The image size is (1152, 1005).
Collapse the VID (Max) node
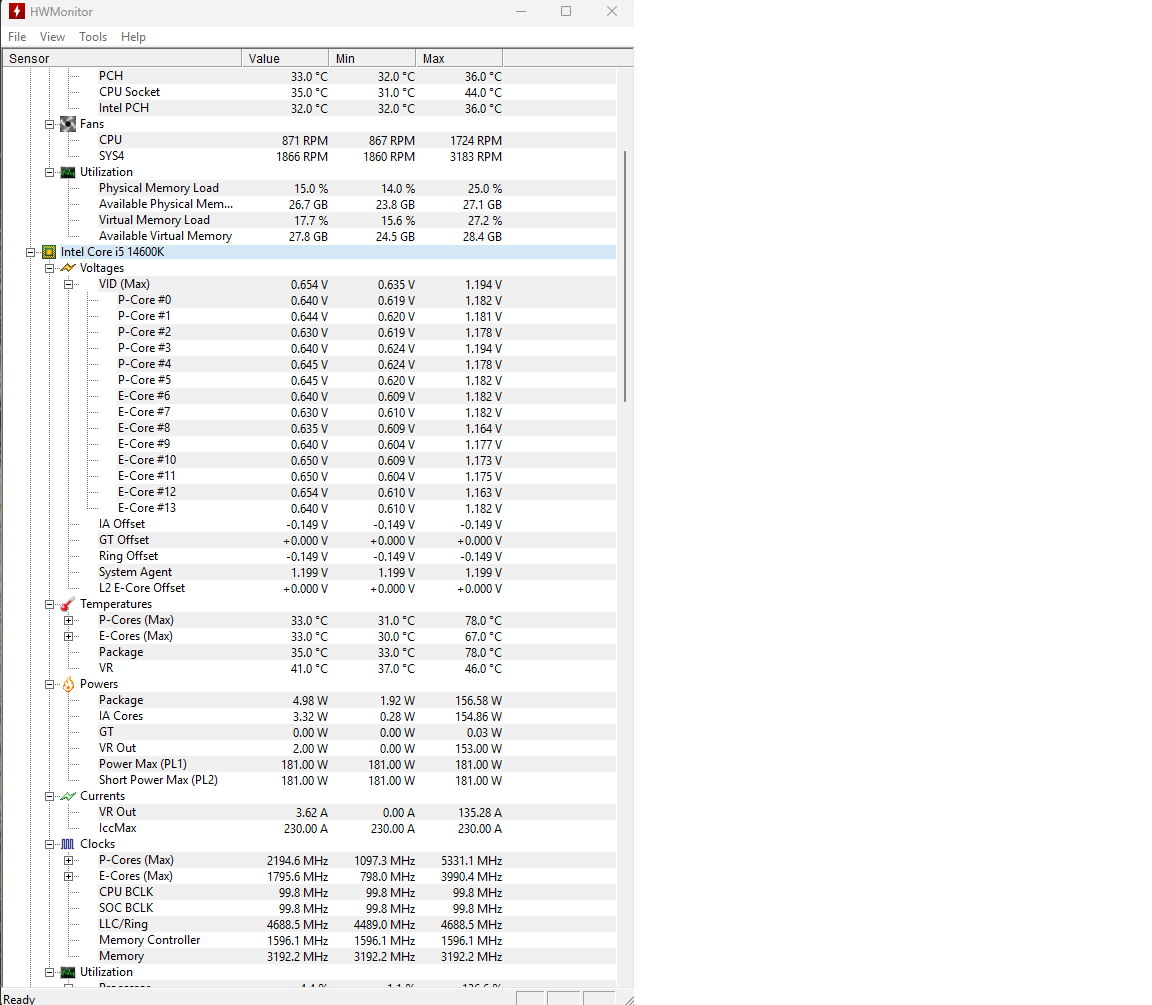click(x=68, y=284)
